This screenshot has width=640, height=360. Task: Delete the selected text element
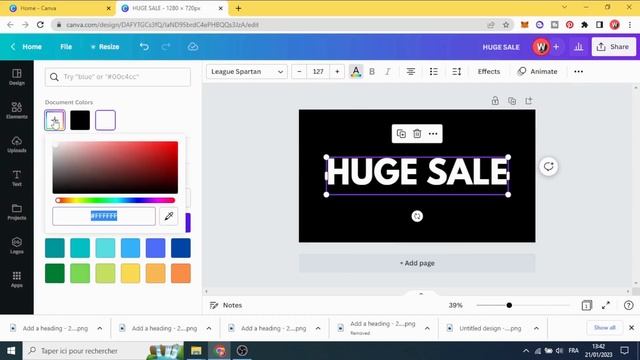pyautogui.click(x=417, y=134)
